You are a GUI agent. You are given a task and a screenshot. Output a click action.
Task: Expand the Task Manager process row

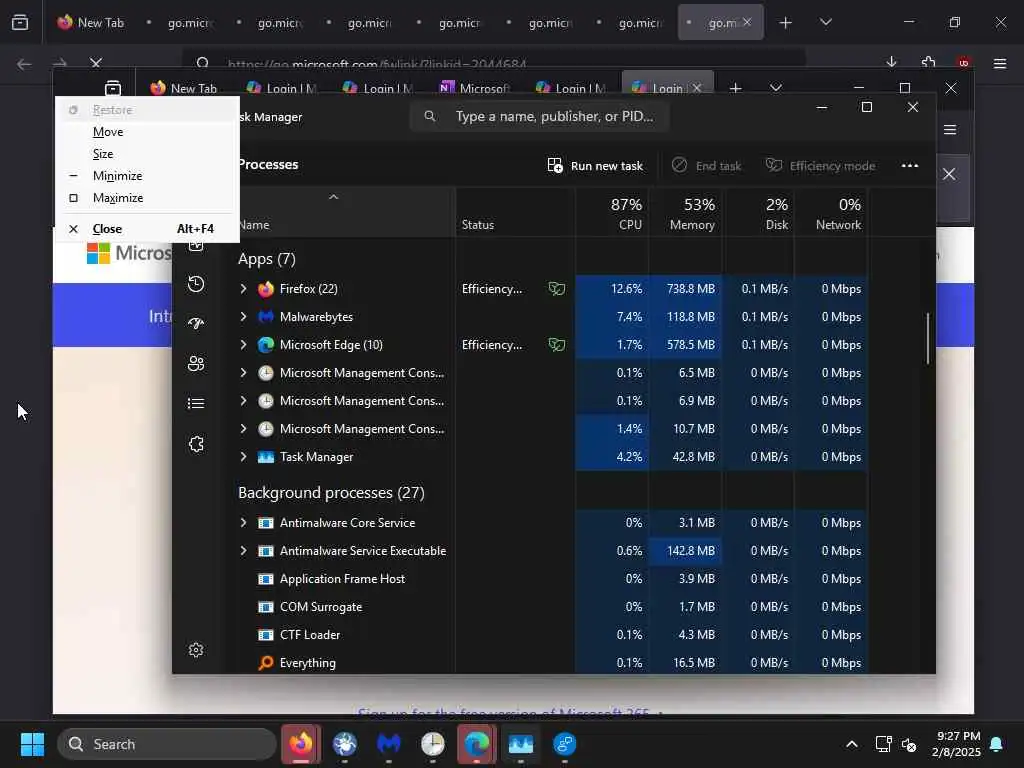[x=244, y=457]
